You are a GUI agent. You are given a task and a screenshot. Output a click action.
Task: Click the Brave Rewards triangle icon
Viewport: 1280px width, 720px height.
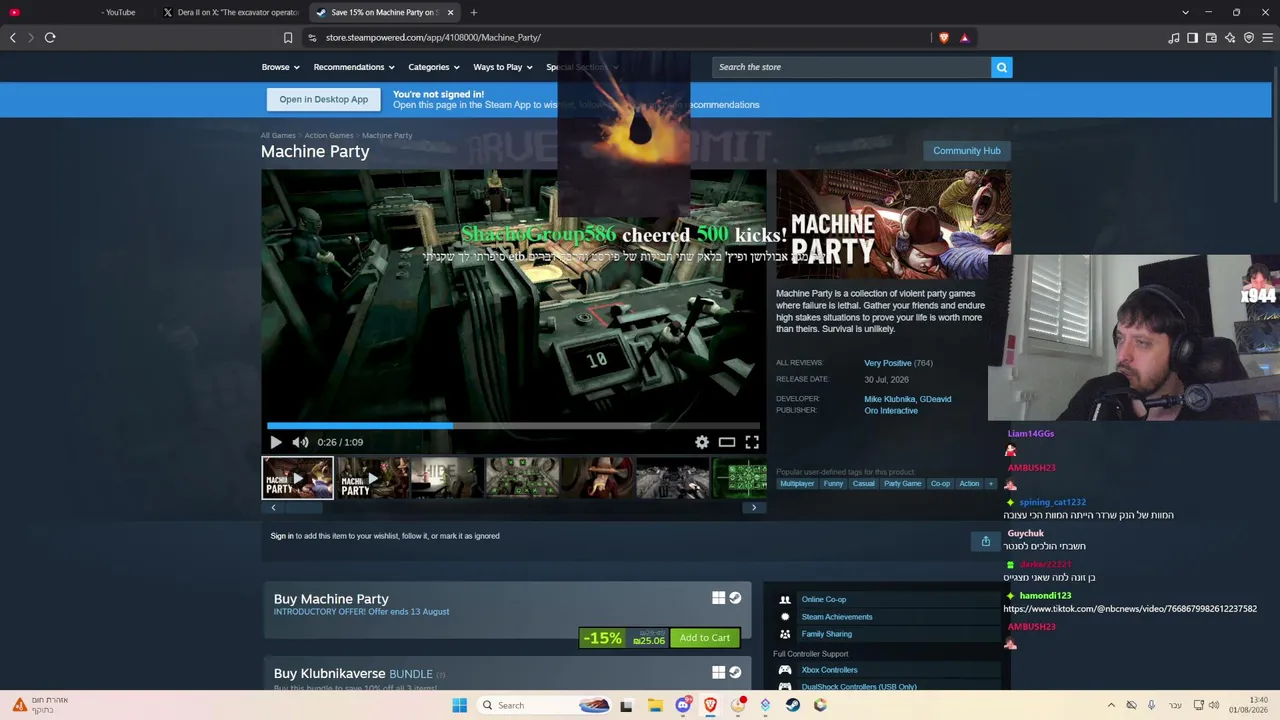coord(964,38)
